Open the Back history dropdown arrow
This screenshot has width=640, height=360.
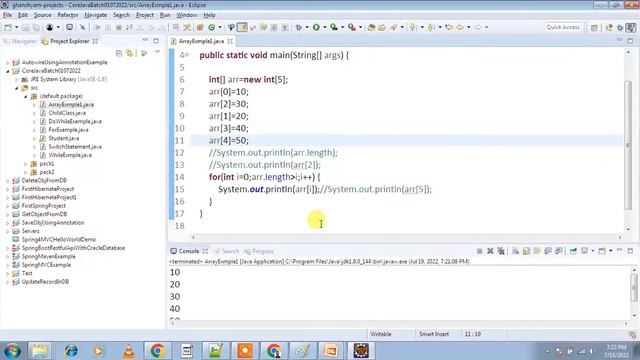click(469, 27)
